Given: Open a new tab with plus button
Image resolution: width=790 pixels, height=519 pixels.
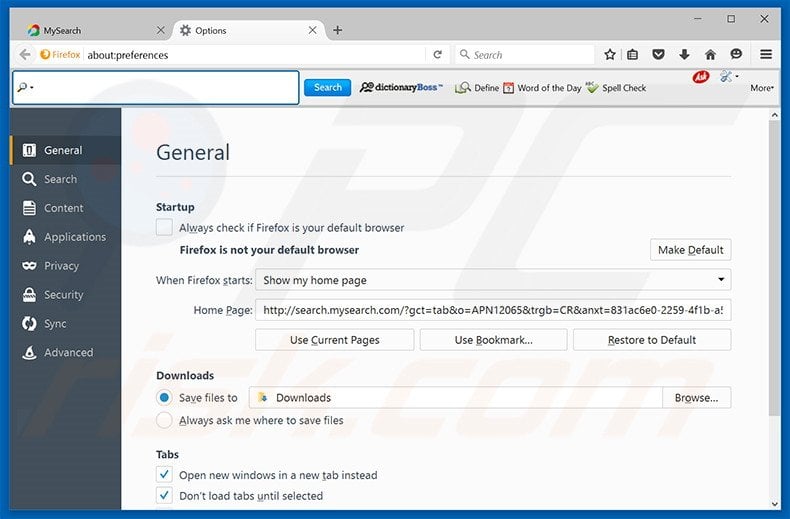Looking at the screenshot, I should pos(338,30).
